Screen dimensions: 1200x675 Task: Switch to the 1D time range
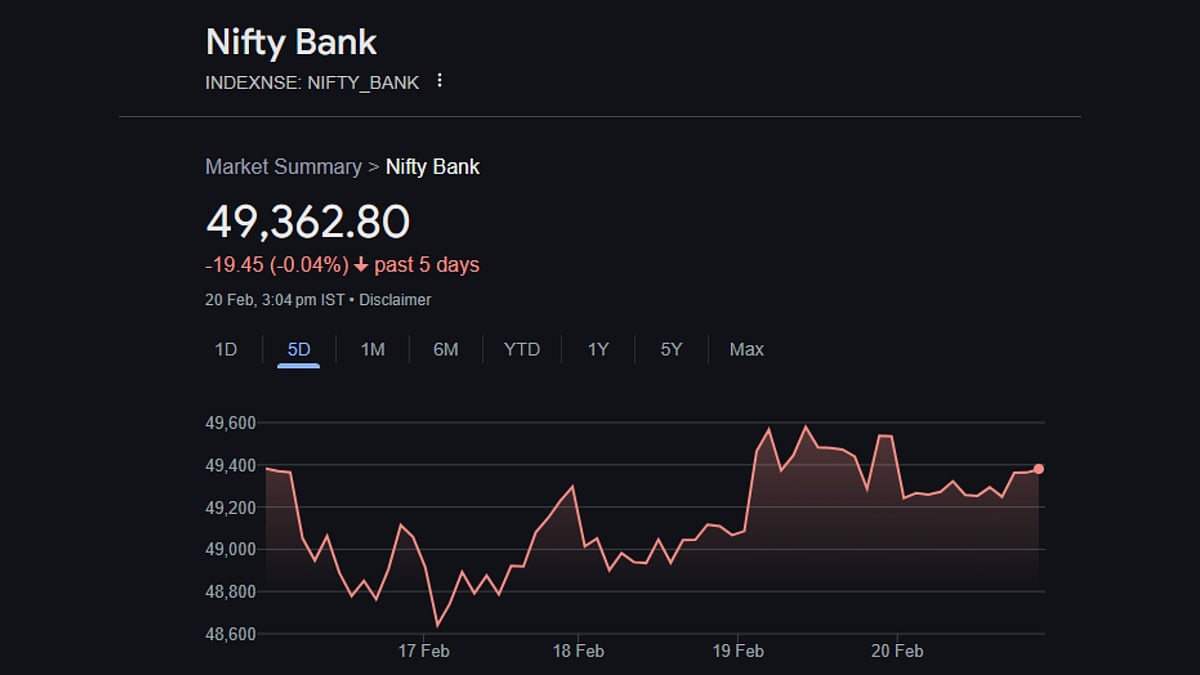[226, 349]
